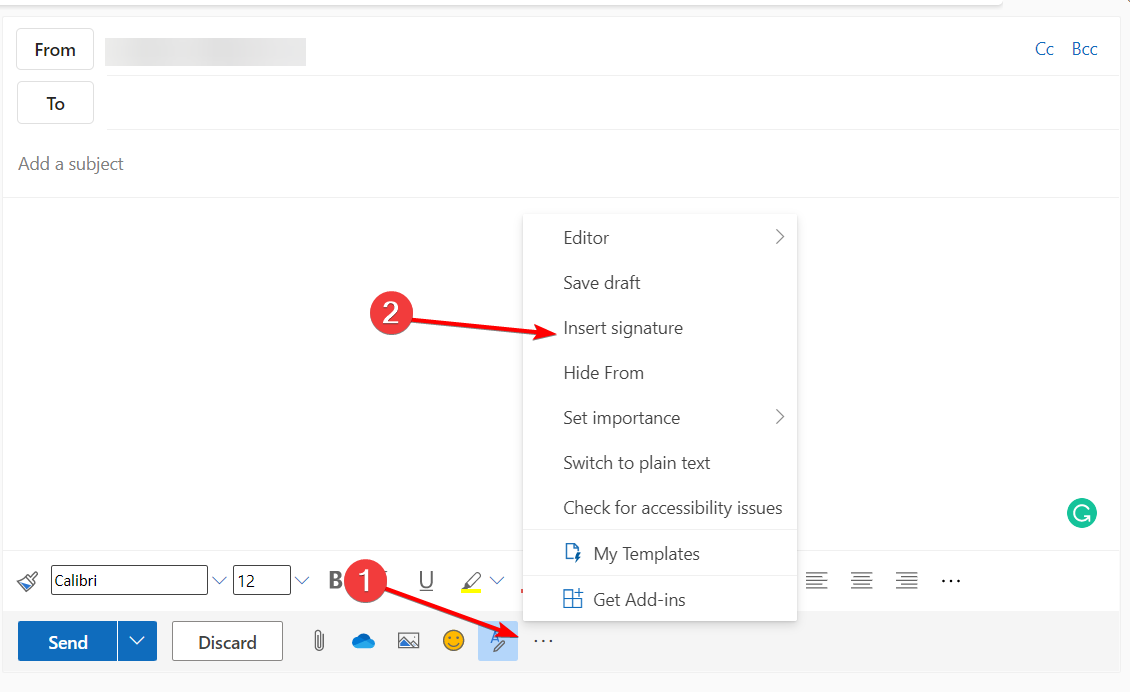The image size is (1130, 692).
Task: Choose Insert signature
Action: (659, 328)
